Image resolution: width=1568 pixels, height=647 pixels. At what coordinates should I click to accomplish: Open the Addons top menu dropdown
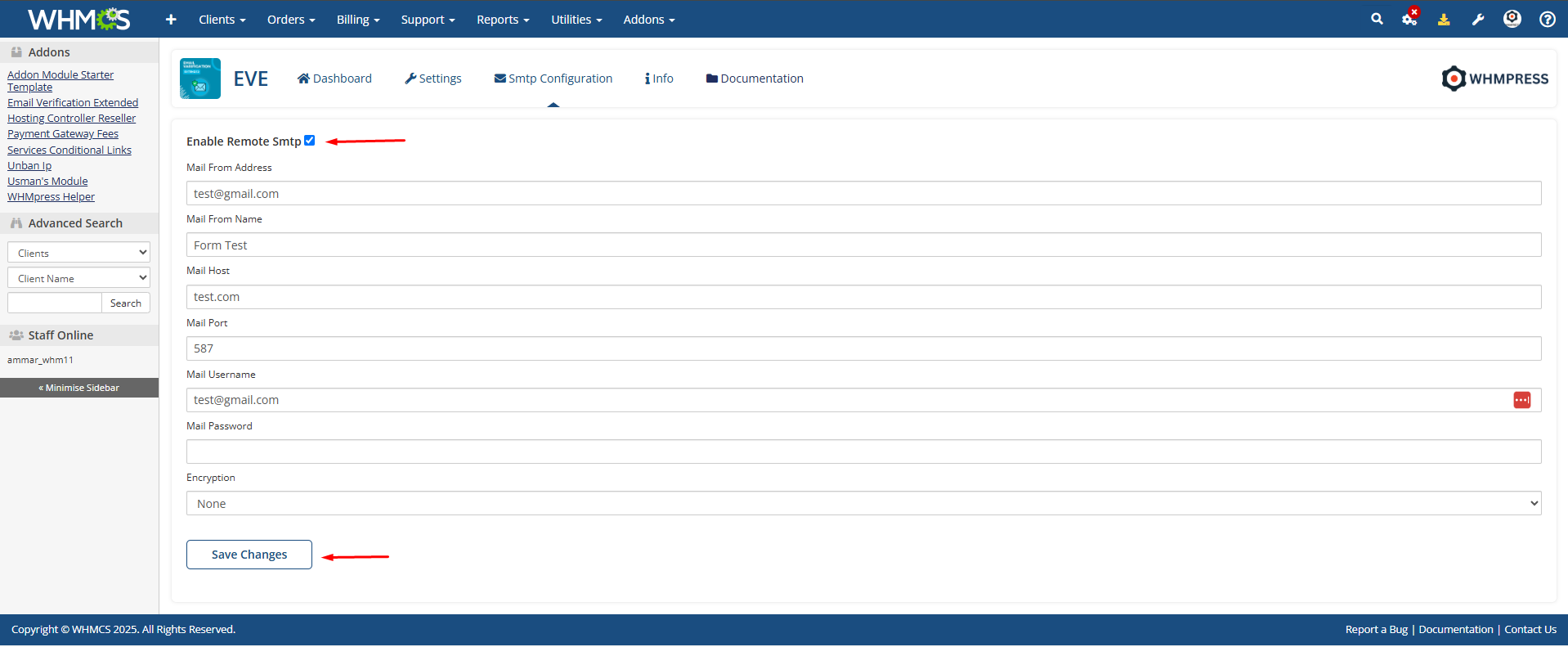point(649,20)
